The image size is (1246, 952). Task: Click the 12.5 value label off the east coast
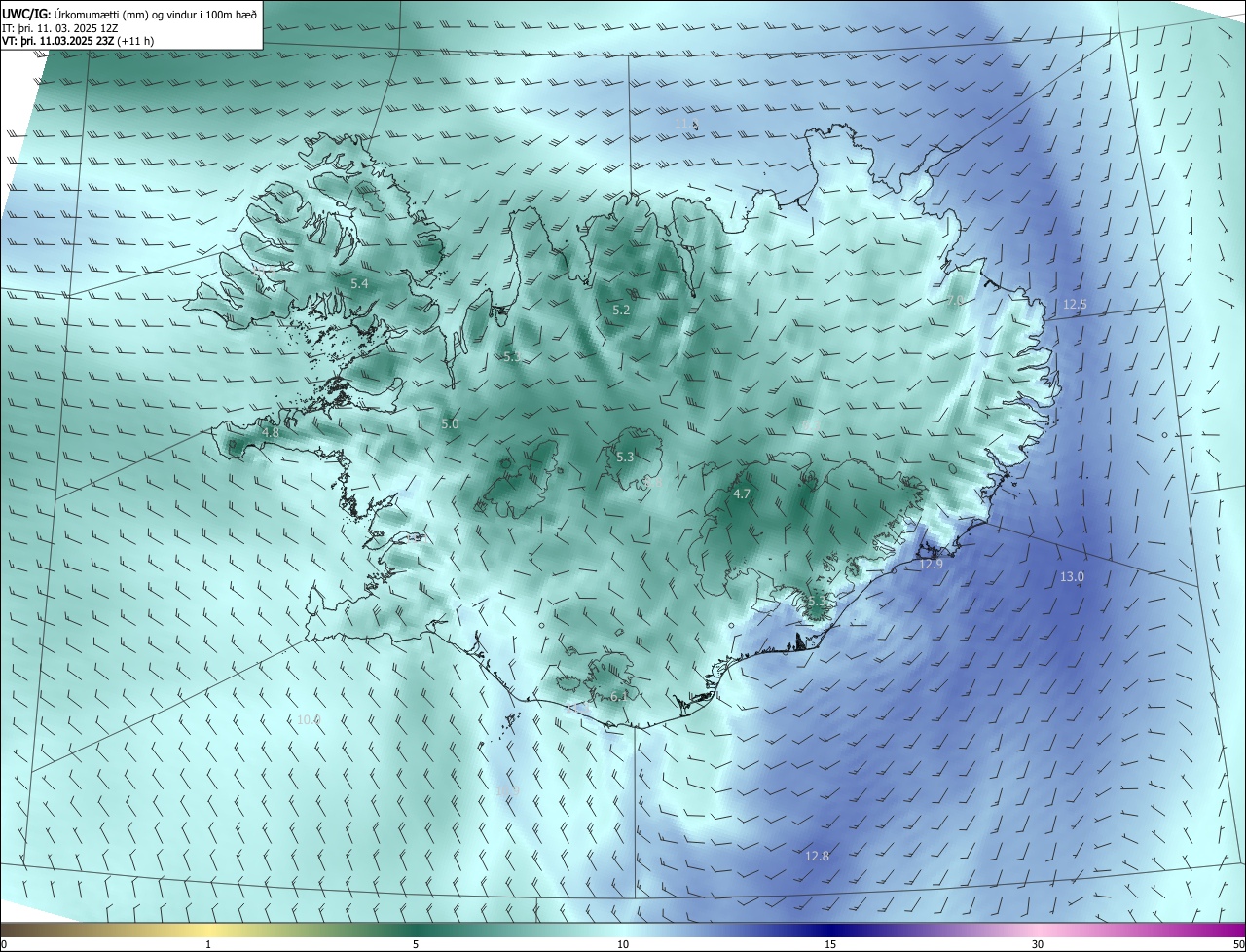point(1075,304)
